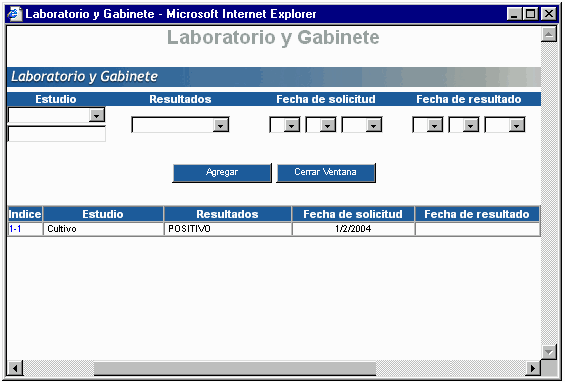Click Fecha de solicitud table column header
This screenshot has width=565, height=382.
pos(353,214)
